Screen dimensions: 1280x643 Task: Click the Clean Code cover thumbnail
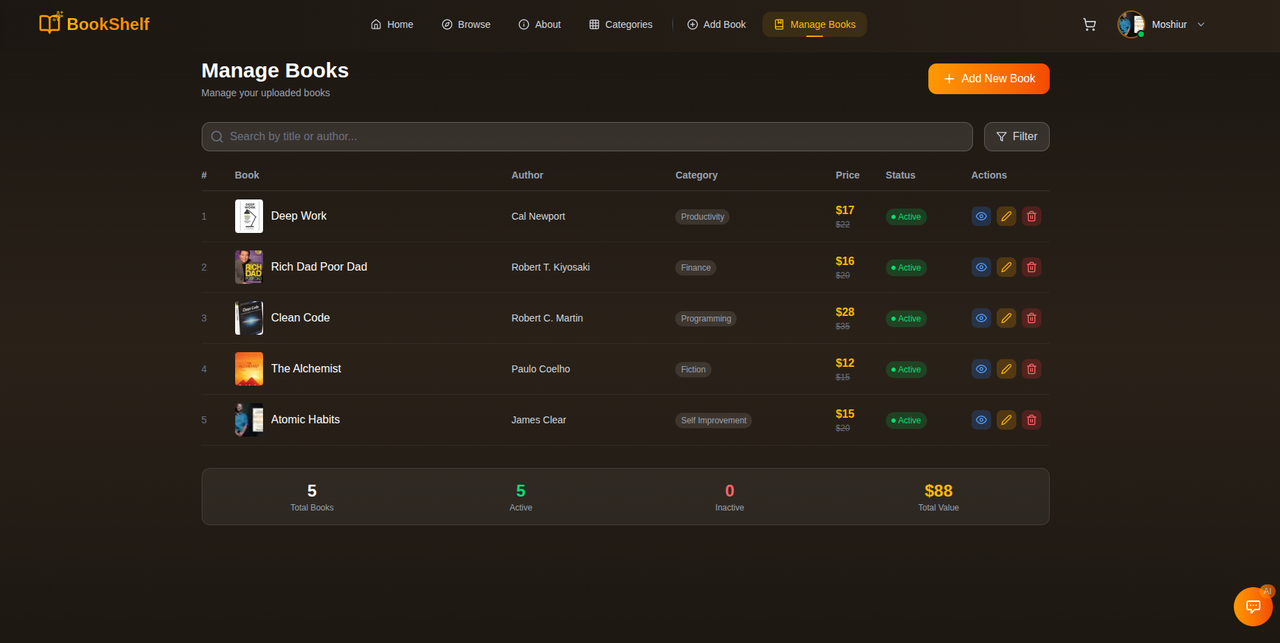click(249, 318)
